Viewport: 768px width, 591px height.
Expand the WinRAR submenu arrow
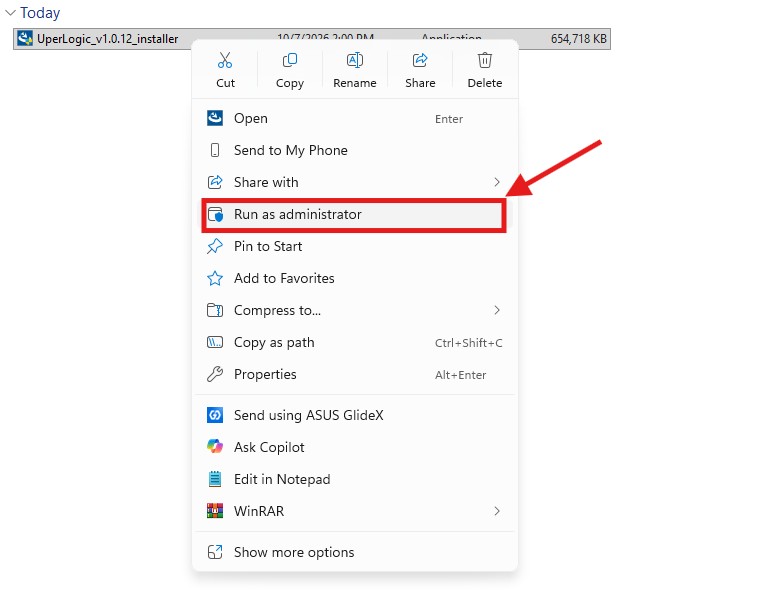tap(497, 511)
